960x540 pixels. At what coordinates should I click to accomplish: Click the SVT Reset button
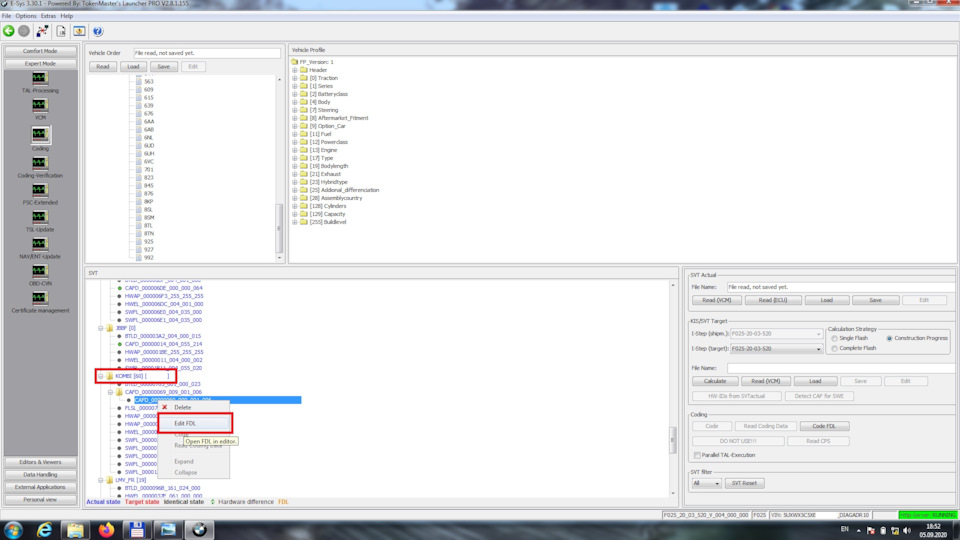click(744, 483)
